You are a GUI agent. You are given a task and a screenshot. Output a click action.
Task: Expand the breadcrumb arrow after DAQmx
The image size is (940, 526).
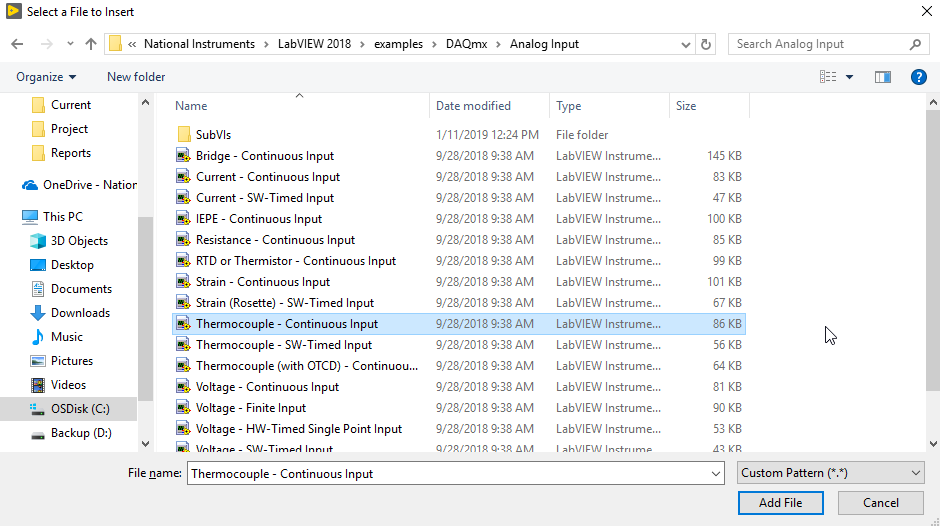(x=499, y=44)
